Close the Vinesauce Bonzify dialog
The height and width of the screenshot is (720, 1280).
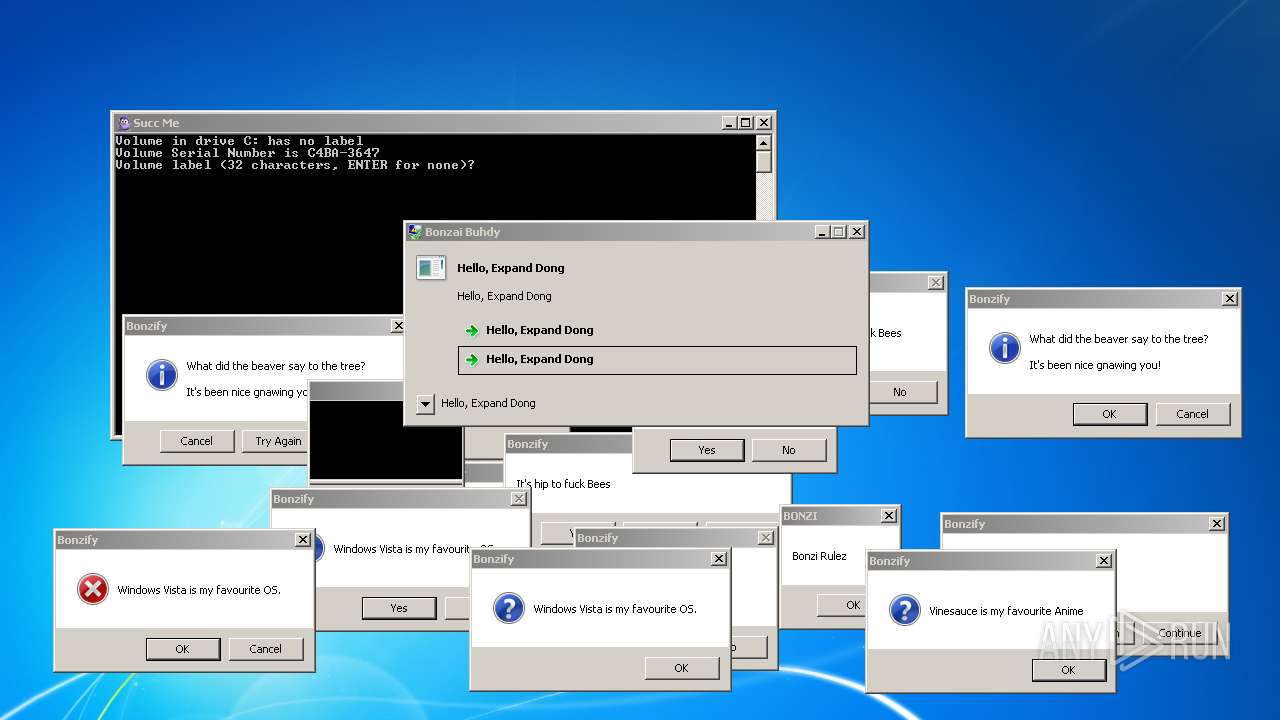1104,561
